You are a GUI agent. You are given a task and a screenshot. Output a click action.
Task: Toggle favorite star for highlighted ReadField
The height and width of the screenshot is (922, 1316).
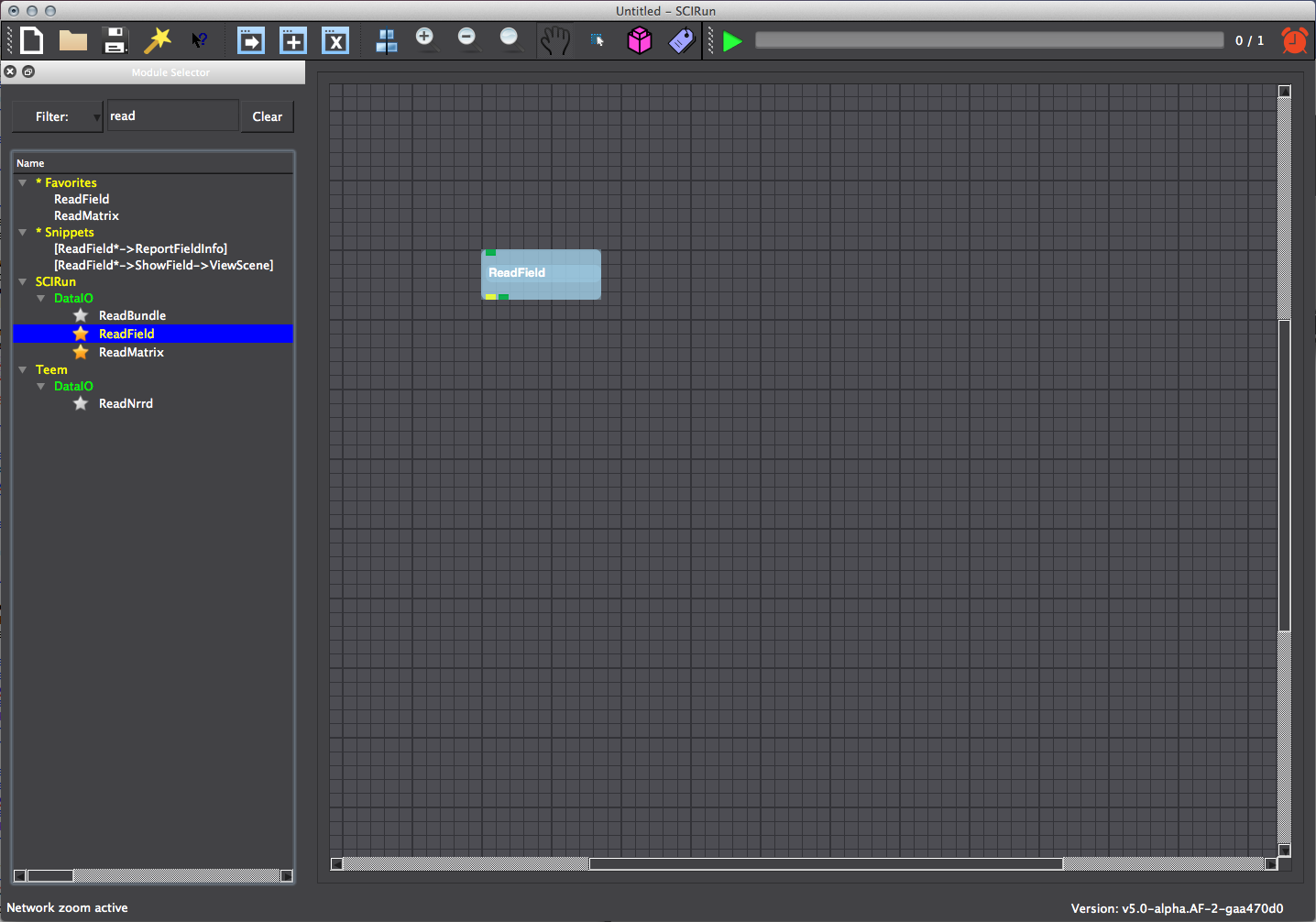[x=81, y=334]
